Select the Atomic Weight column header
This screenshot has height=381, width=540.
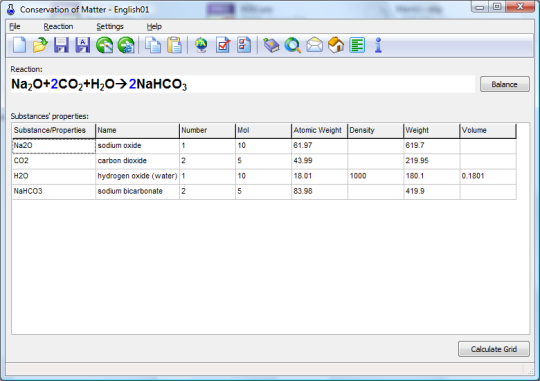(320, 131)
